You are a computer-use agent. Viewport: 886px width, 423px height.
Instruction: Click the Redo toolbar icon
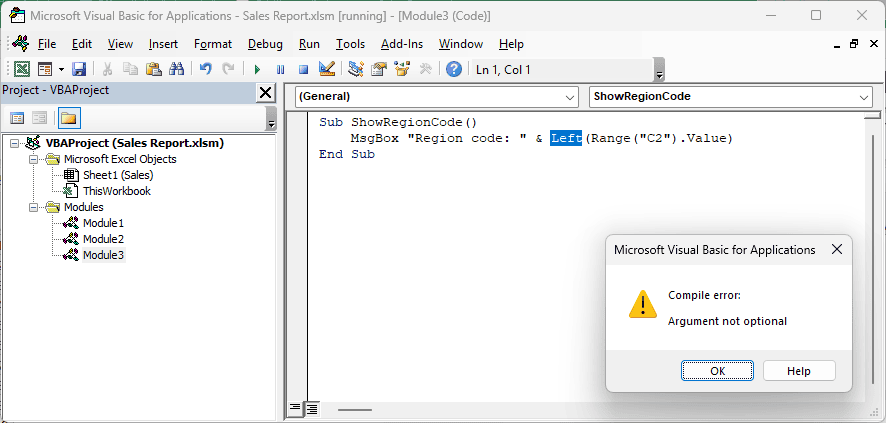228,69
